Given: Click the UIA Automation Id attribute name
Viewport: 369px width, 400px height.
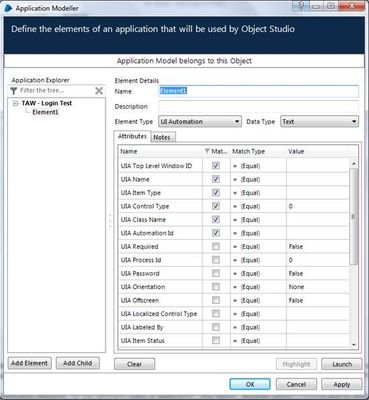Looking at the screenshot, I should [147, 233].
